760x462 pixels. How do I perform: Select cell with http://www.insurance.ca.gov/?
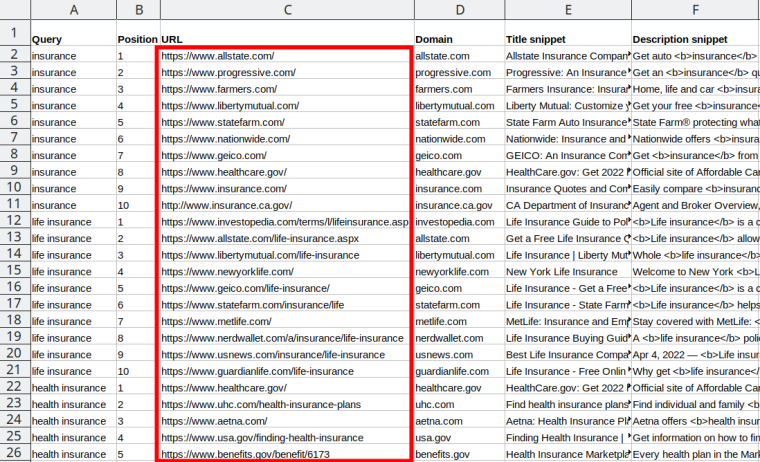tap(287, 205)
